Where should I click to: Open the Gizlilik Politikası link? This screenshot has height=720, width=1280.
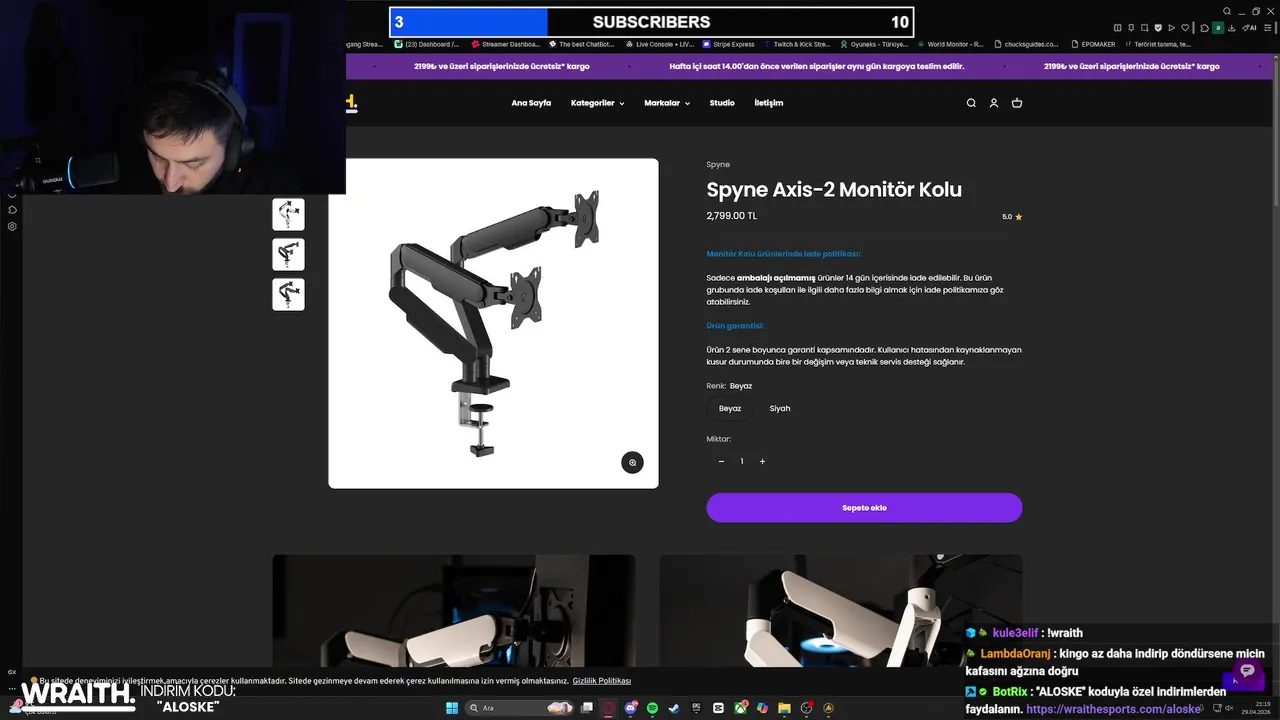coord(602,681)
